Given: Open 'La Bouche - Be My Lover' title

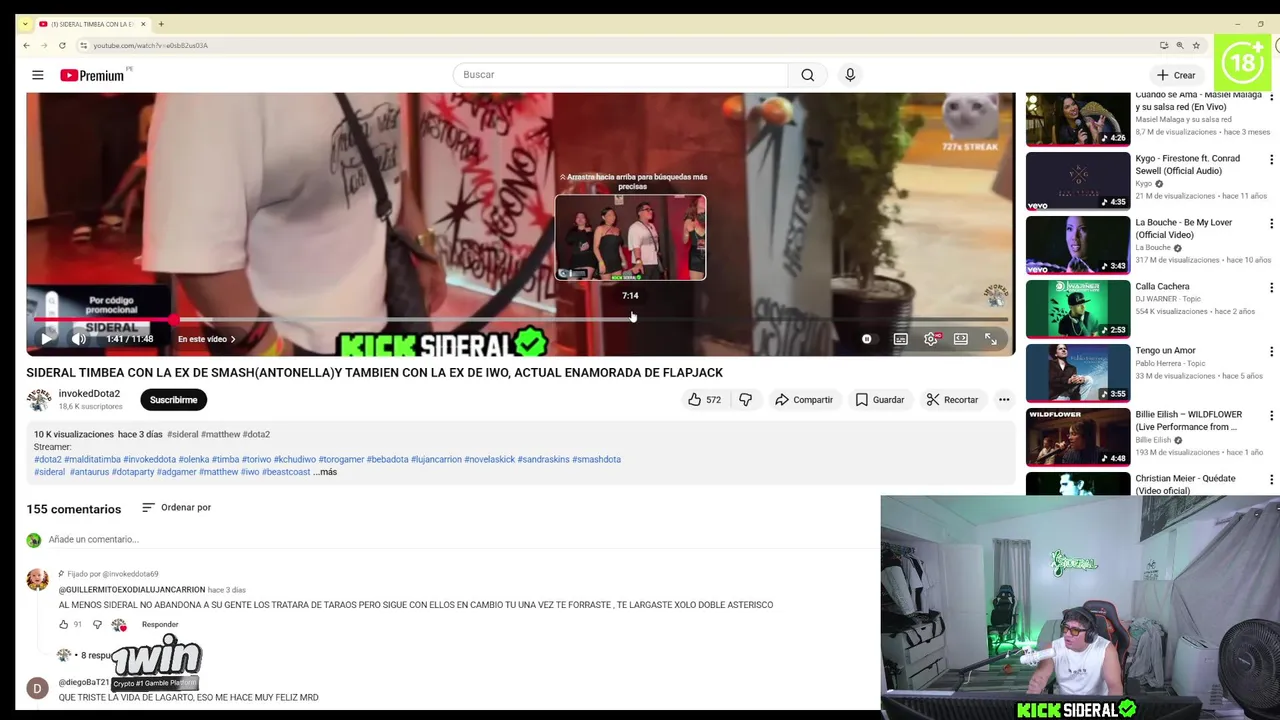Looking at the screenshot, I should point(1184,229).
